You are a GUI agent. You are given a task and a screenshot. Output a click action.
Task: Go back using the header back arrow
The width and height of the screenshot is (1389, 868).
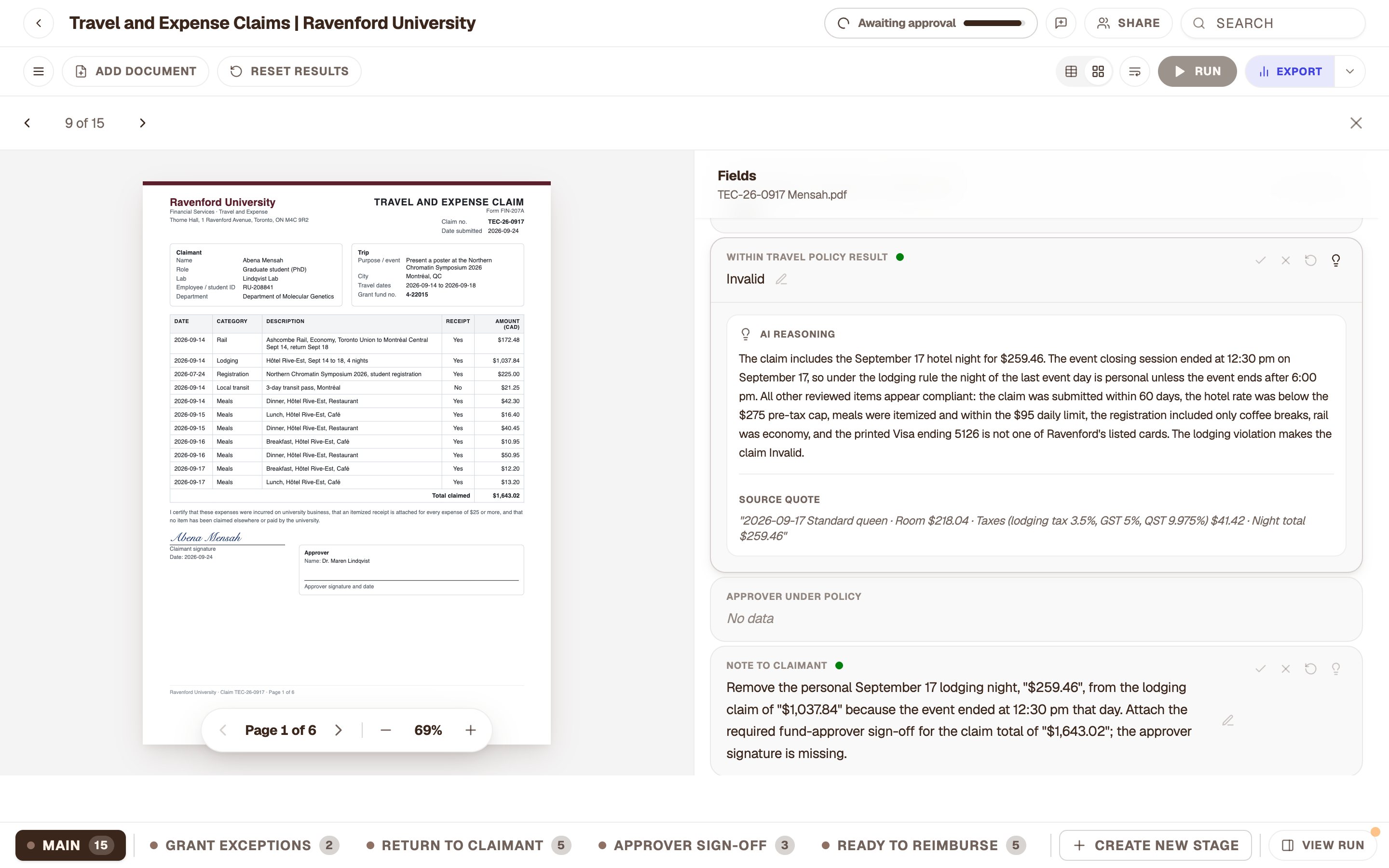point(39,23)
